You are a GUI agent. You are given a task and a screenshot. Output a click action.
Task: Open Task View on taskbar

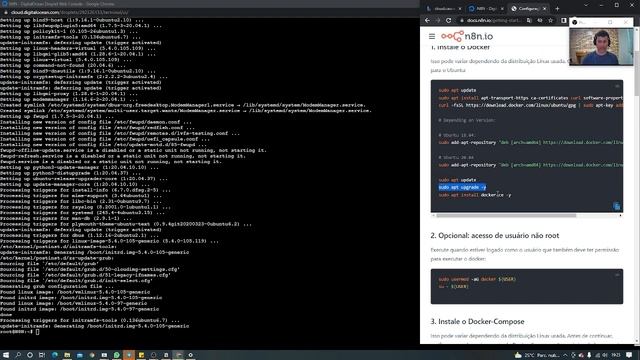tap(42, 355)
